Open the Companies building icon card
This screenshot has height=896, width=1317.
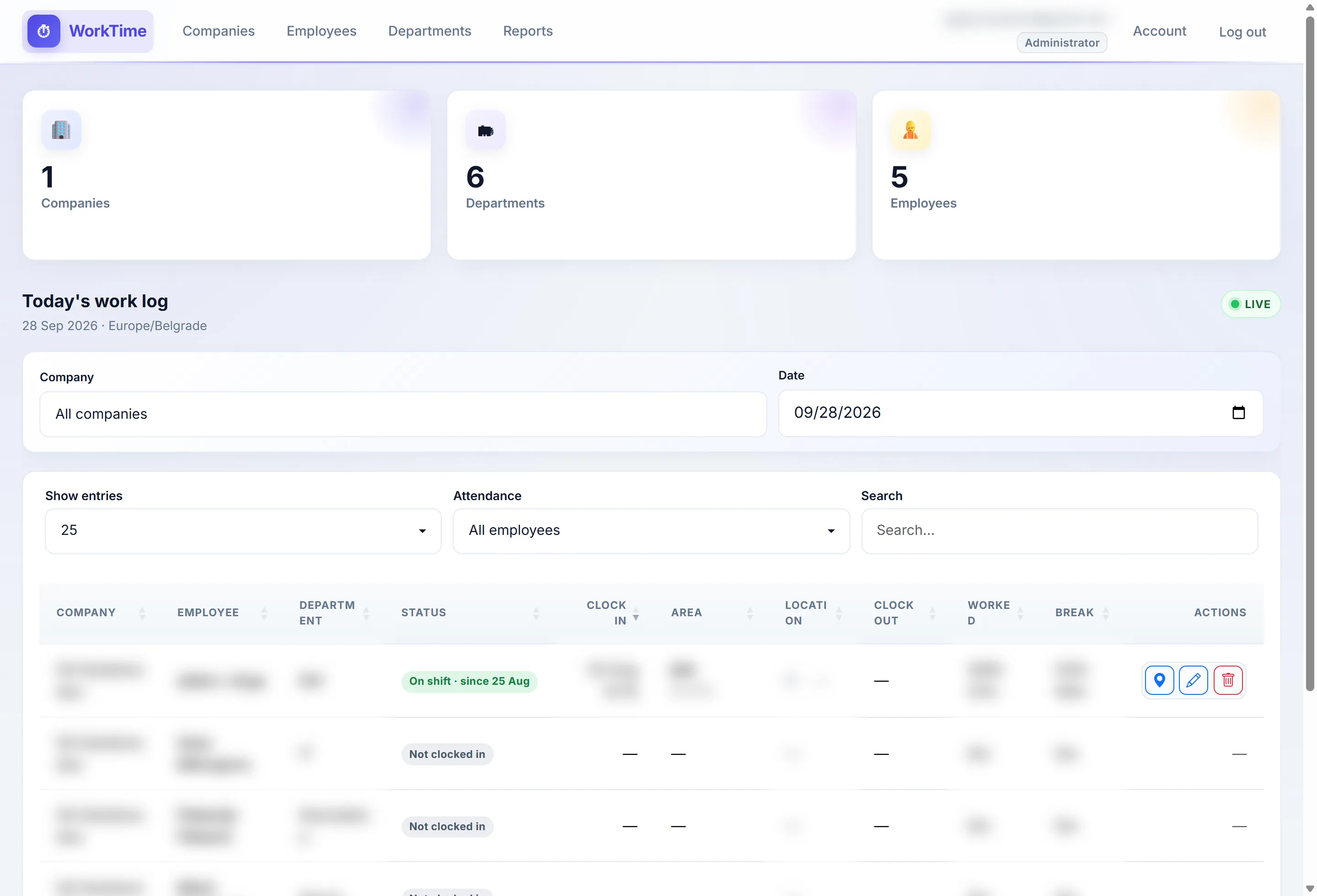(61, 130)
